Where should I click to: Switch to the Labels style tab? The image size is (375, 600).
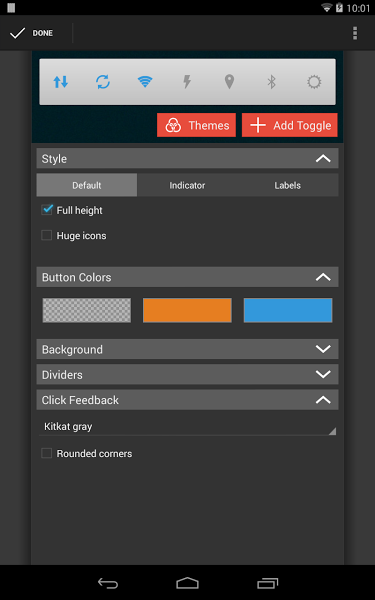tap(288, 185)
